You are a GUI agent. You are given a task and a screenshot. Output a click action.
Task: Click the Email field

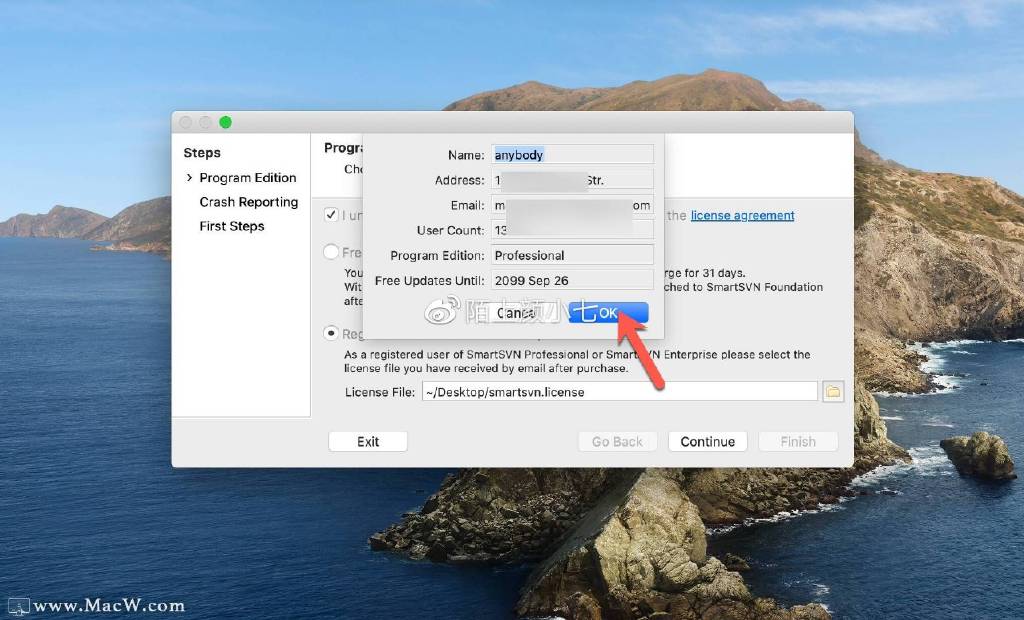click(x=572, y=205)
